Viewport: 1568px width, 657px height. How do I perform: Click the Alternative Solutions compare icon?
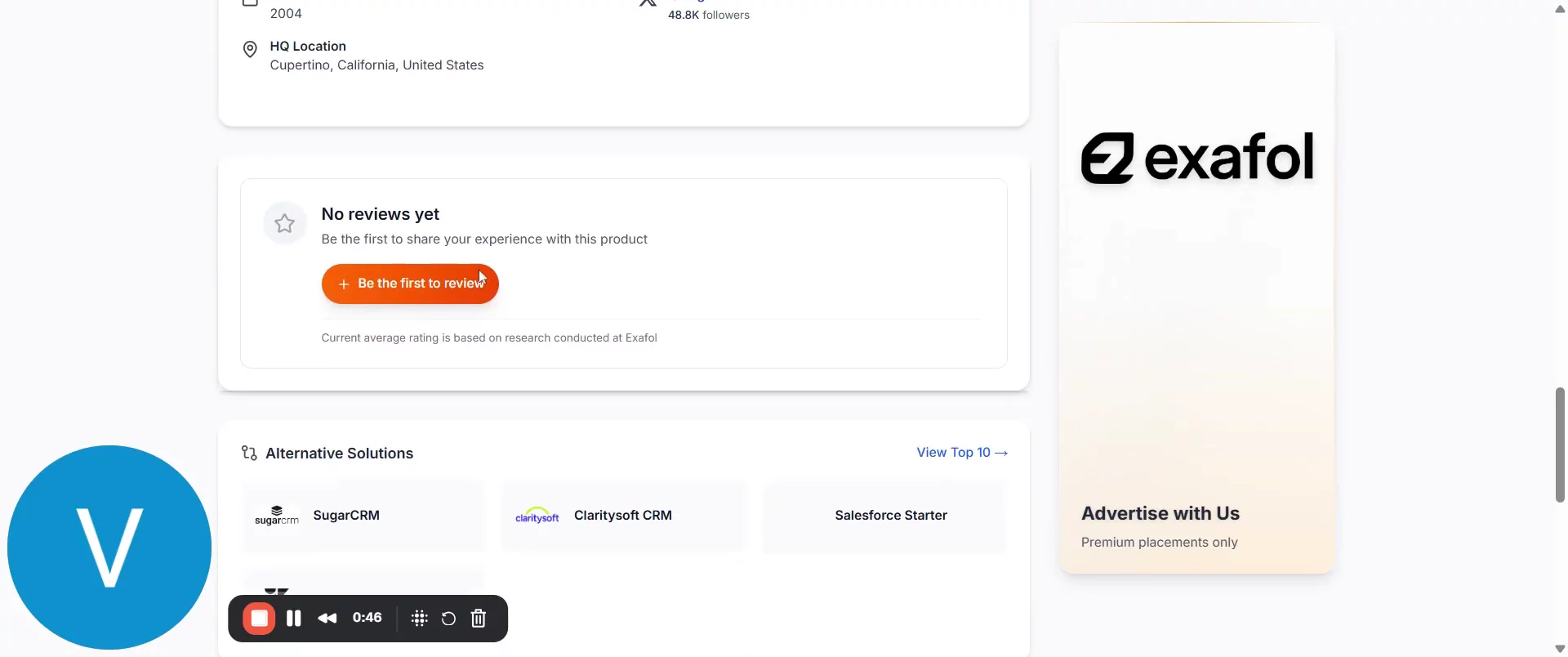249,453
